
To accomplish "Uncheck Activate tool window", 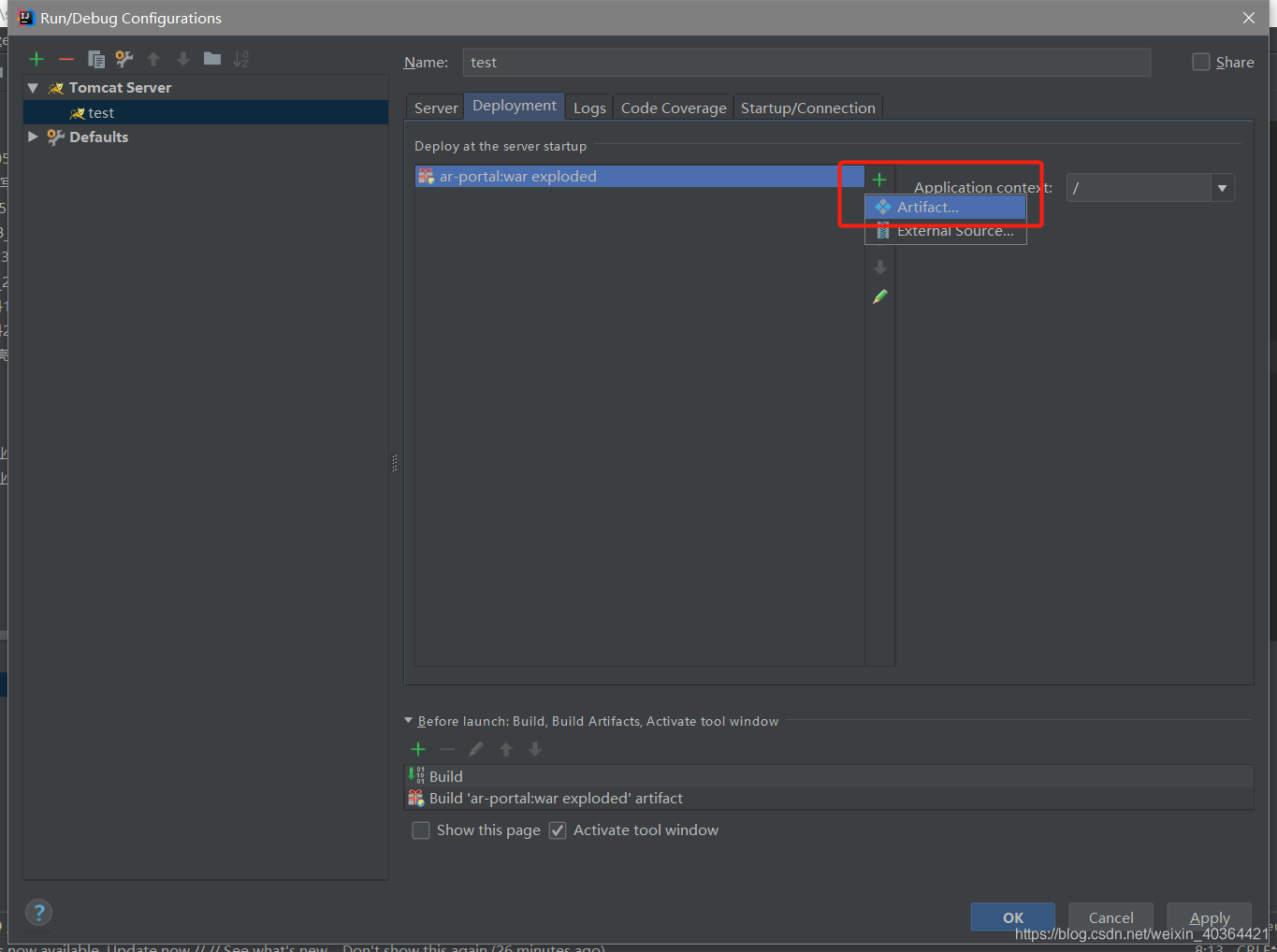I will pyautogui.click(x=558, y=830).
